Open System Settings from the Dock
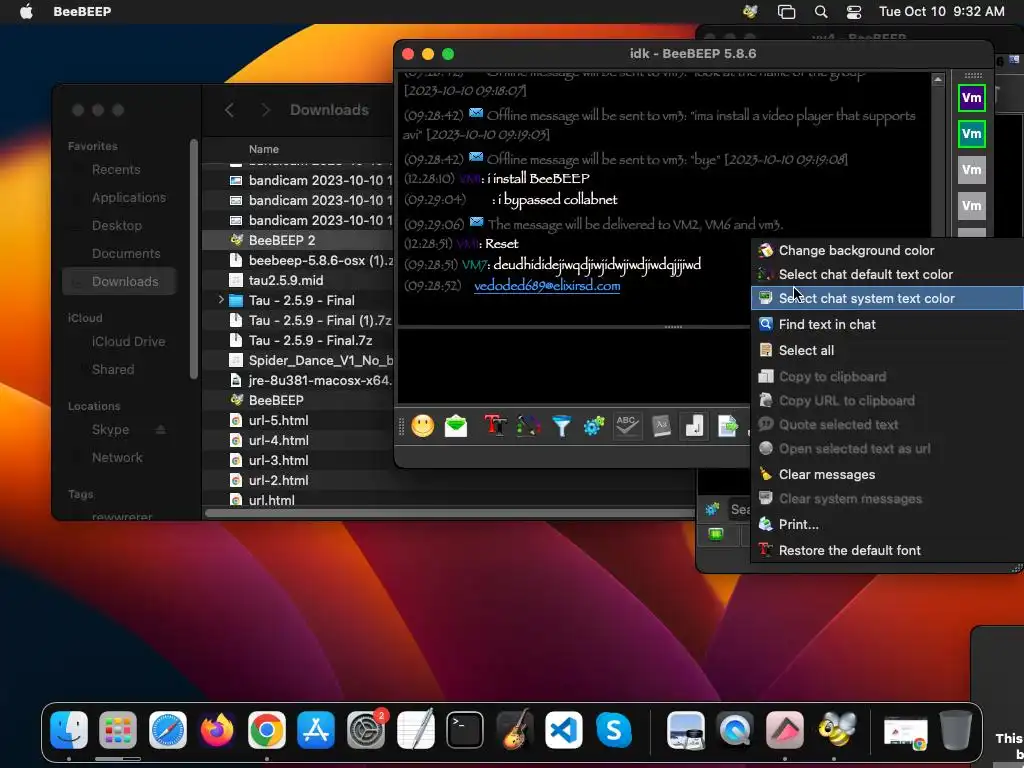Viewport: 1024px width, 768px height. [x=366, y=729]
